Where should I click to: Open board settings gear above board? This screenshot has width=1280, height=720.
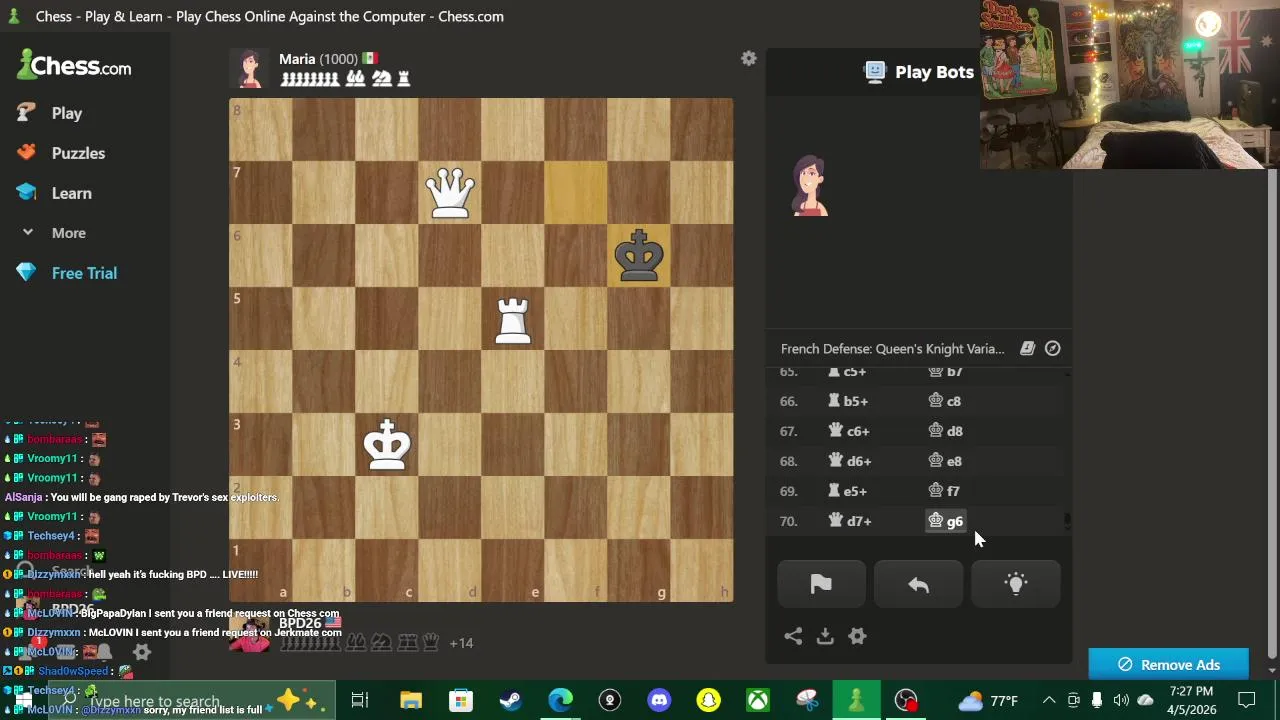[x=749, y=59]
